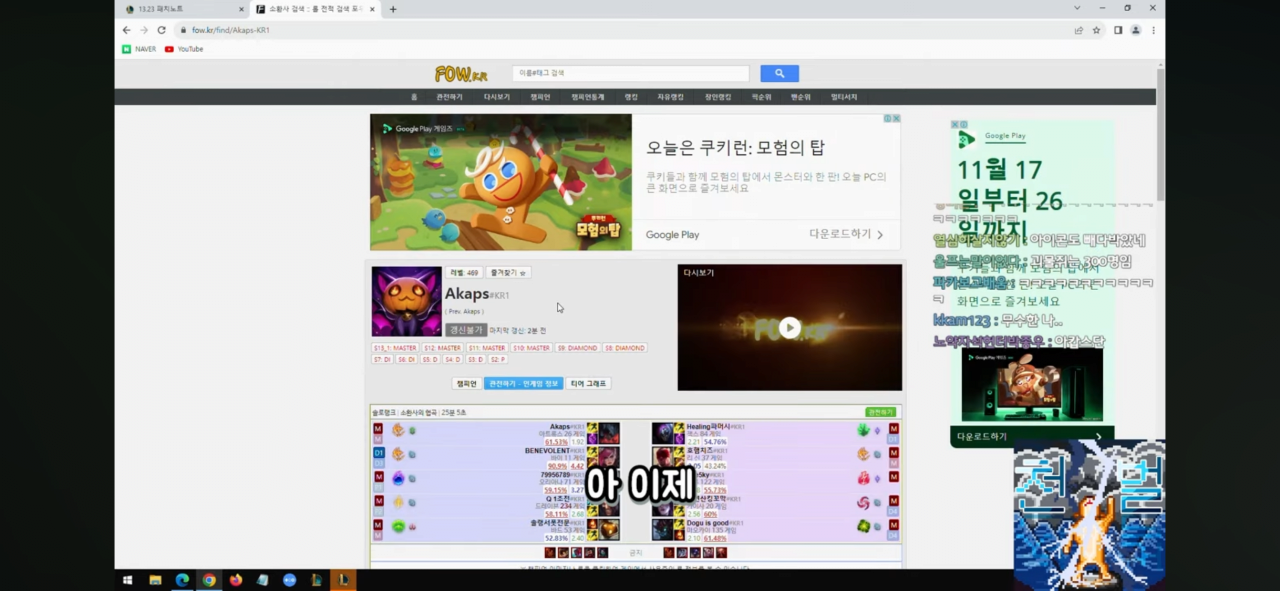1280x591 pixels.
Task: Select the 챔피언 profile tab
Action: 466,383
